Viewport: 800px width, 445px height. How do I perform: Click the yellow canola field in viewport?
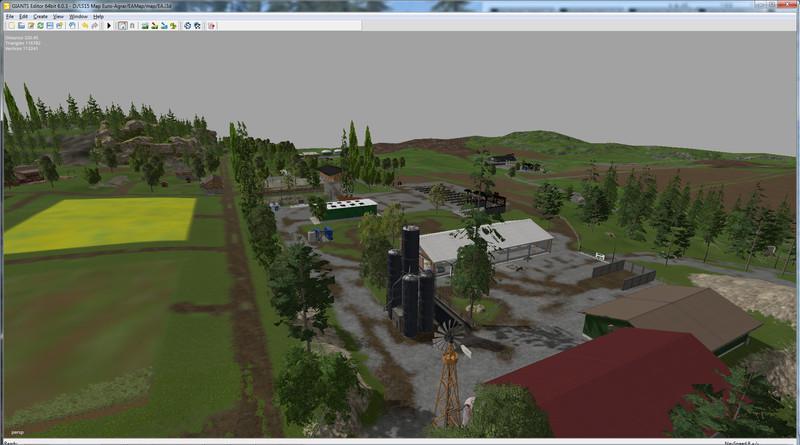click(102, 224)
